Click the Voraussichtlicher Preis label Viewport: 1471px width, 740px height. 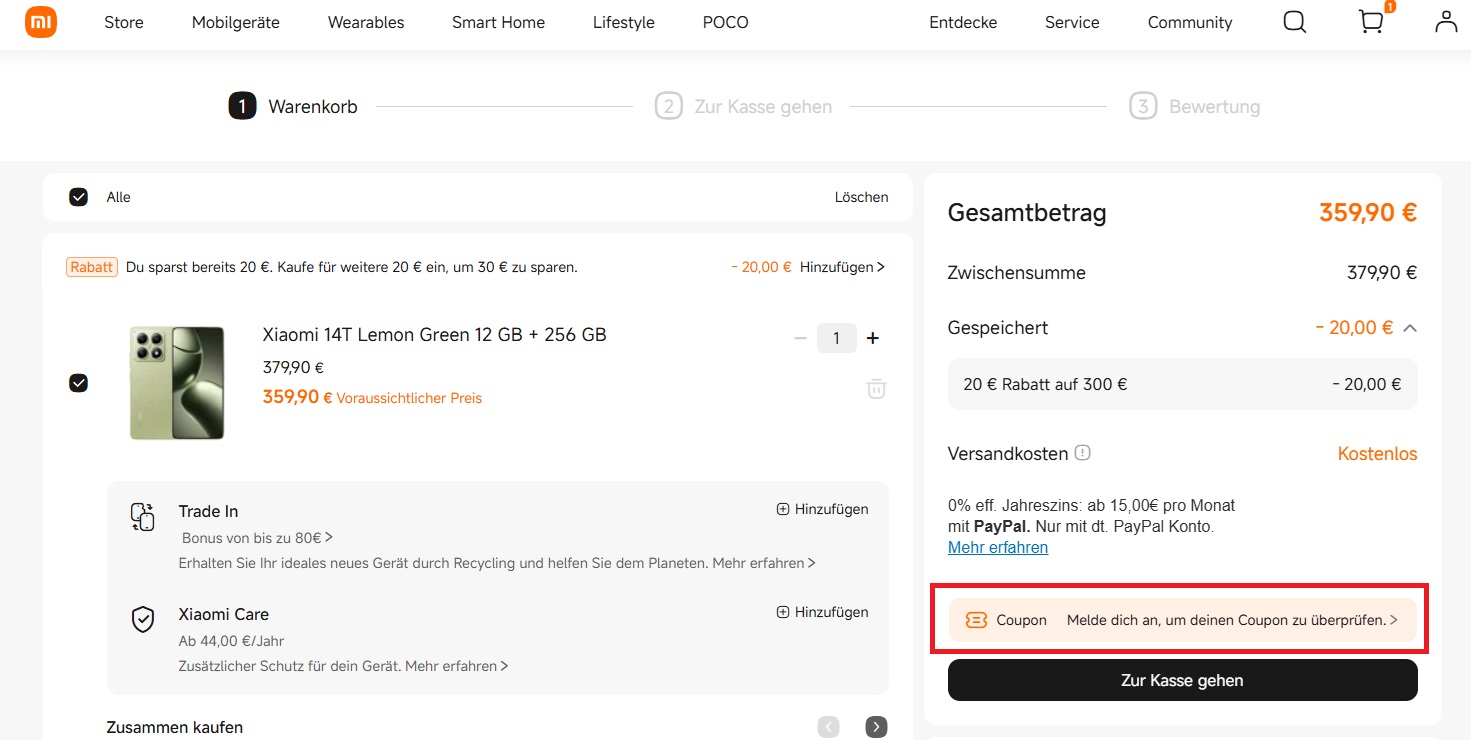coord(409,398)
